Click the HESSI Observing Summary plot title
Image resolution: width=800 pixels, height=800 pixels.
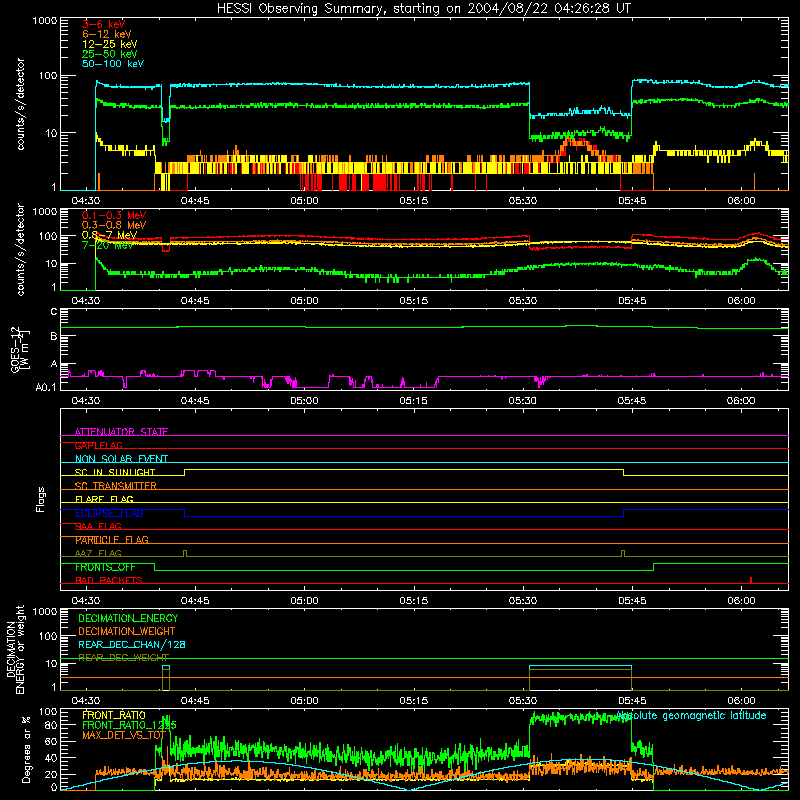pos(423,9)
